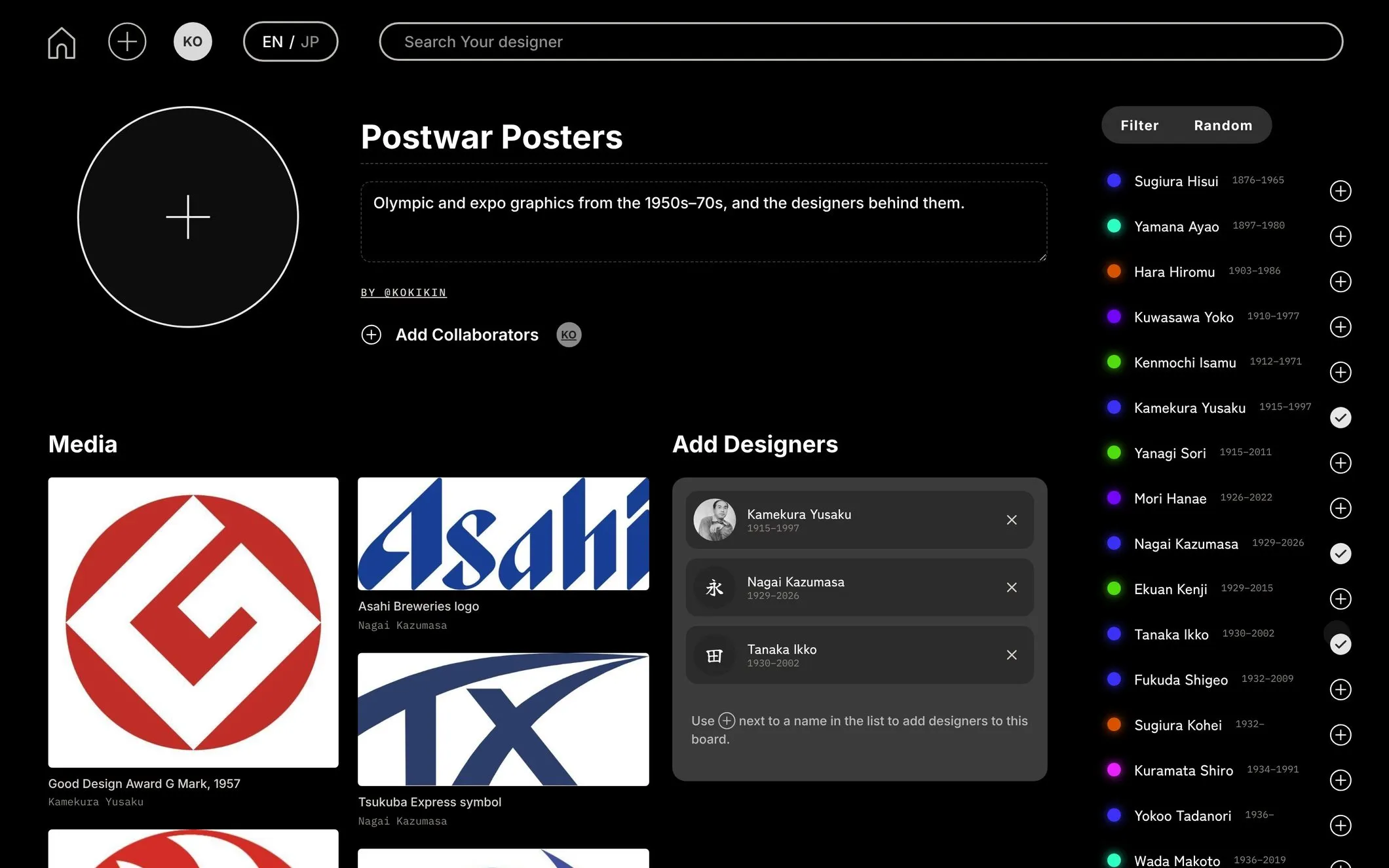The height and width of the screenshot is (868, 1389).
Task: Add Mori Hanae to the board
Action: [1341, 508]
